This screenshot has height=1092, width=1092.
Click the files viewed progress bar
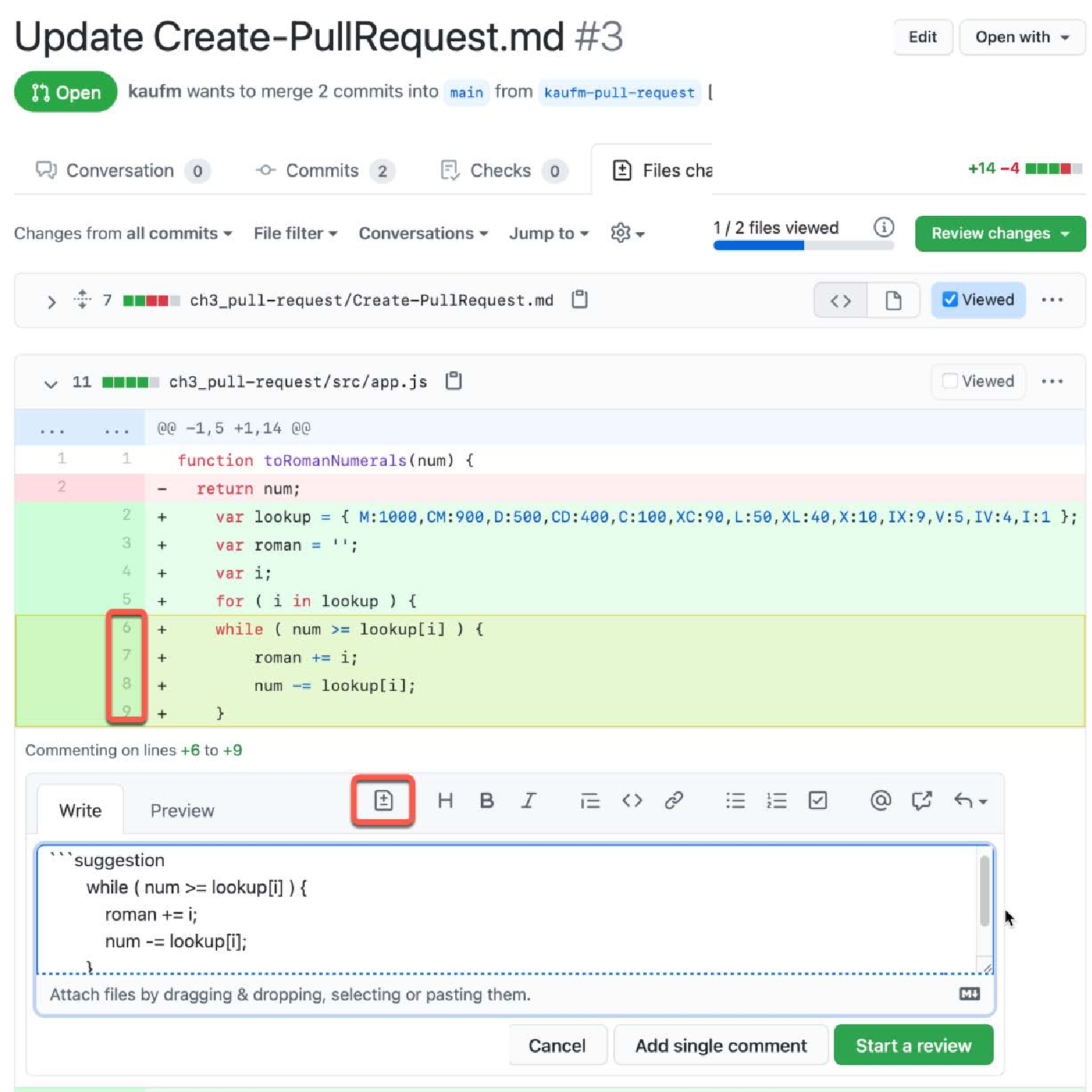[803, 246]
